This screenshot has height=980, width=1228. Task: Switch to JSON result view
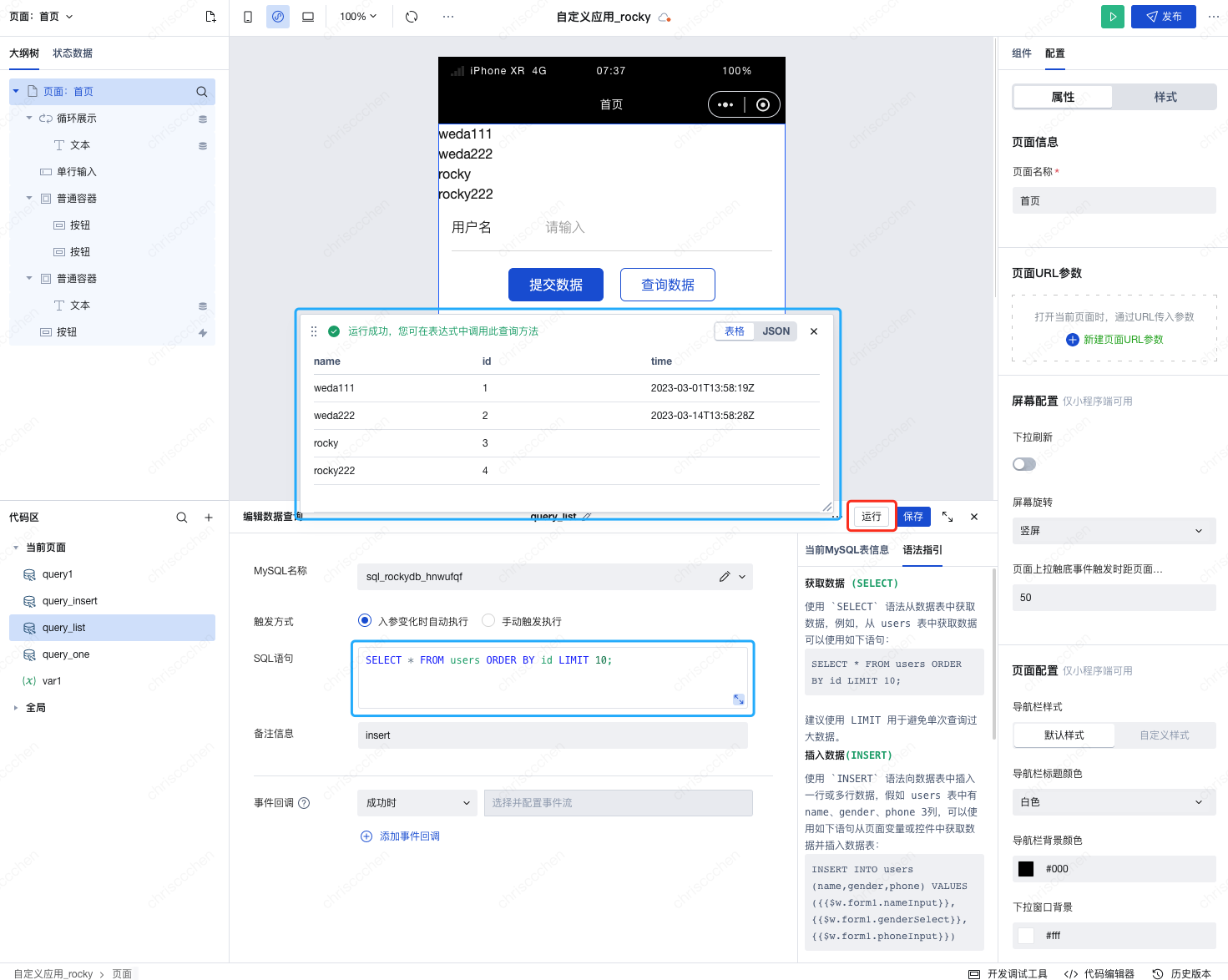[776, 331]
